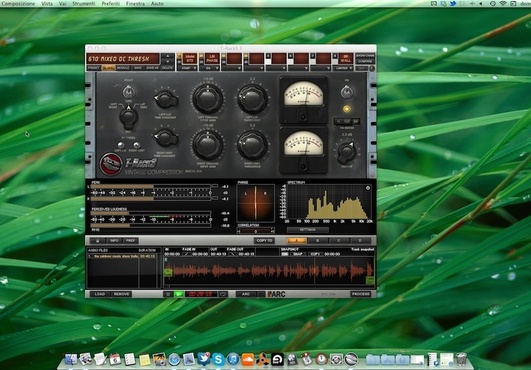The width and height of the screenshot is (531, 370).
Task: Click inside the orange audio waveform
Action: click(x=269, y=271)
